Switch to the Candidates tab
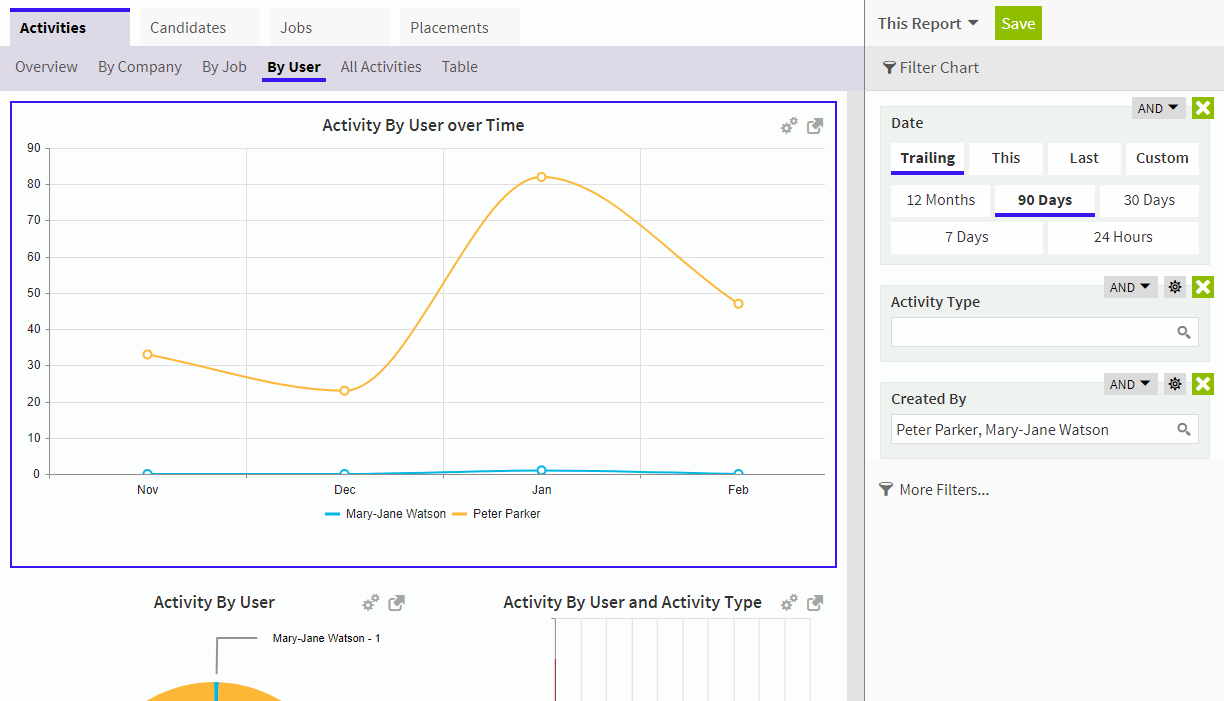This screenshot has width=1224, height=701. (199, 27)
